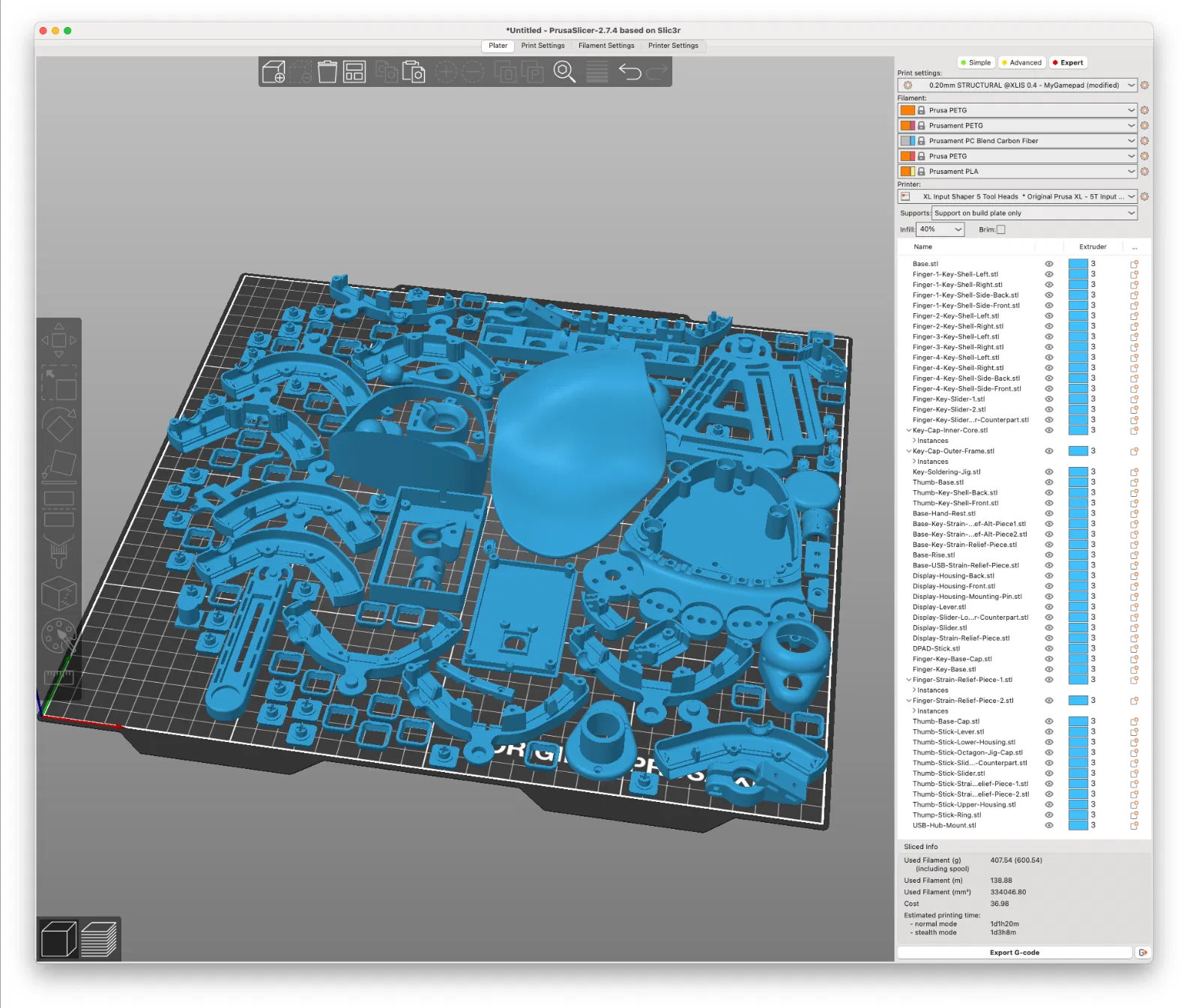Switch to the Plater tab
Screen dimensions: 1187x1008
(498, 46)
